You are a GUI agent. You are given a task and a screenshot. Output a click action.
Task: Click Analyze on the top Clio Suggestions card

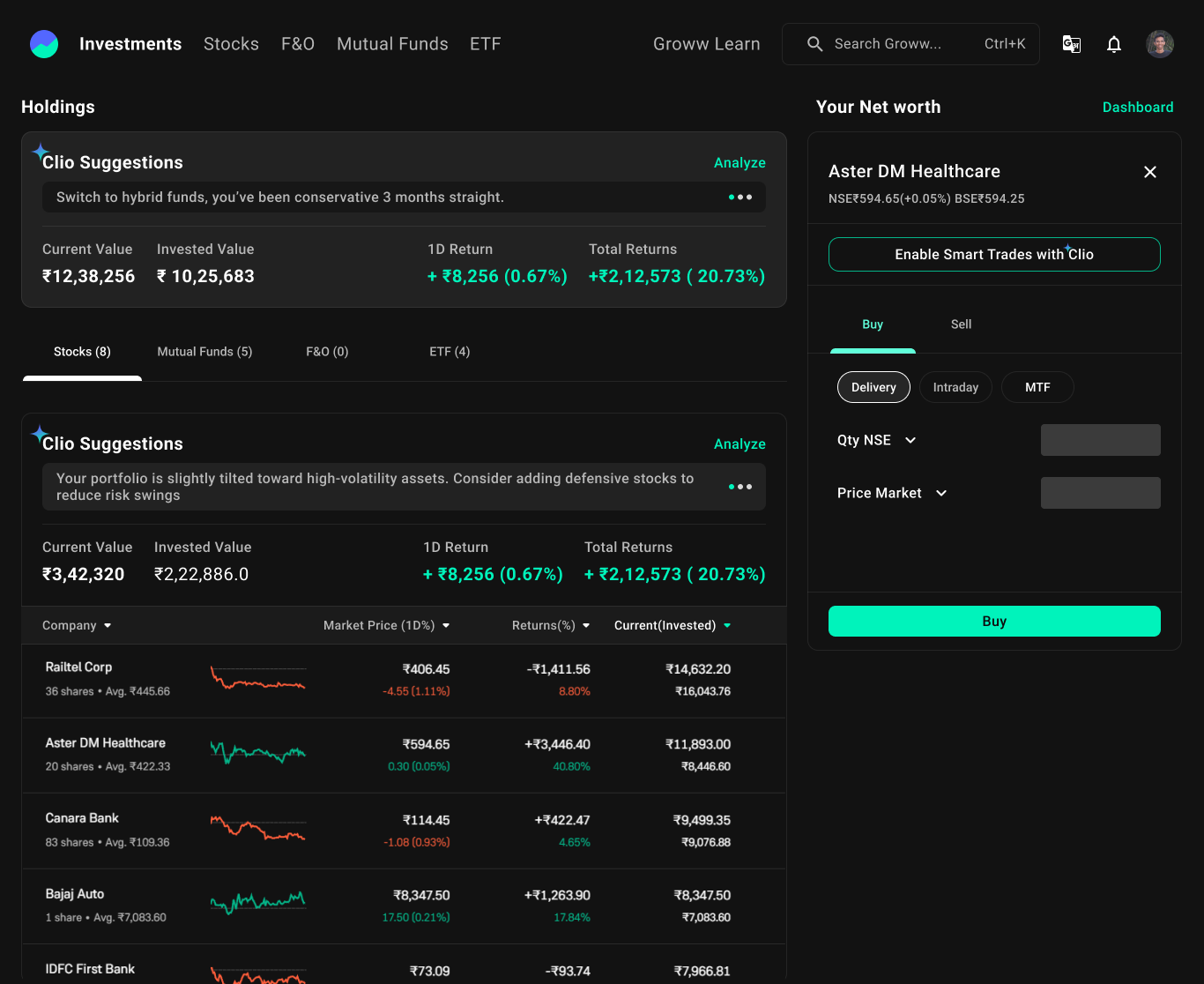coord(739,163)
